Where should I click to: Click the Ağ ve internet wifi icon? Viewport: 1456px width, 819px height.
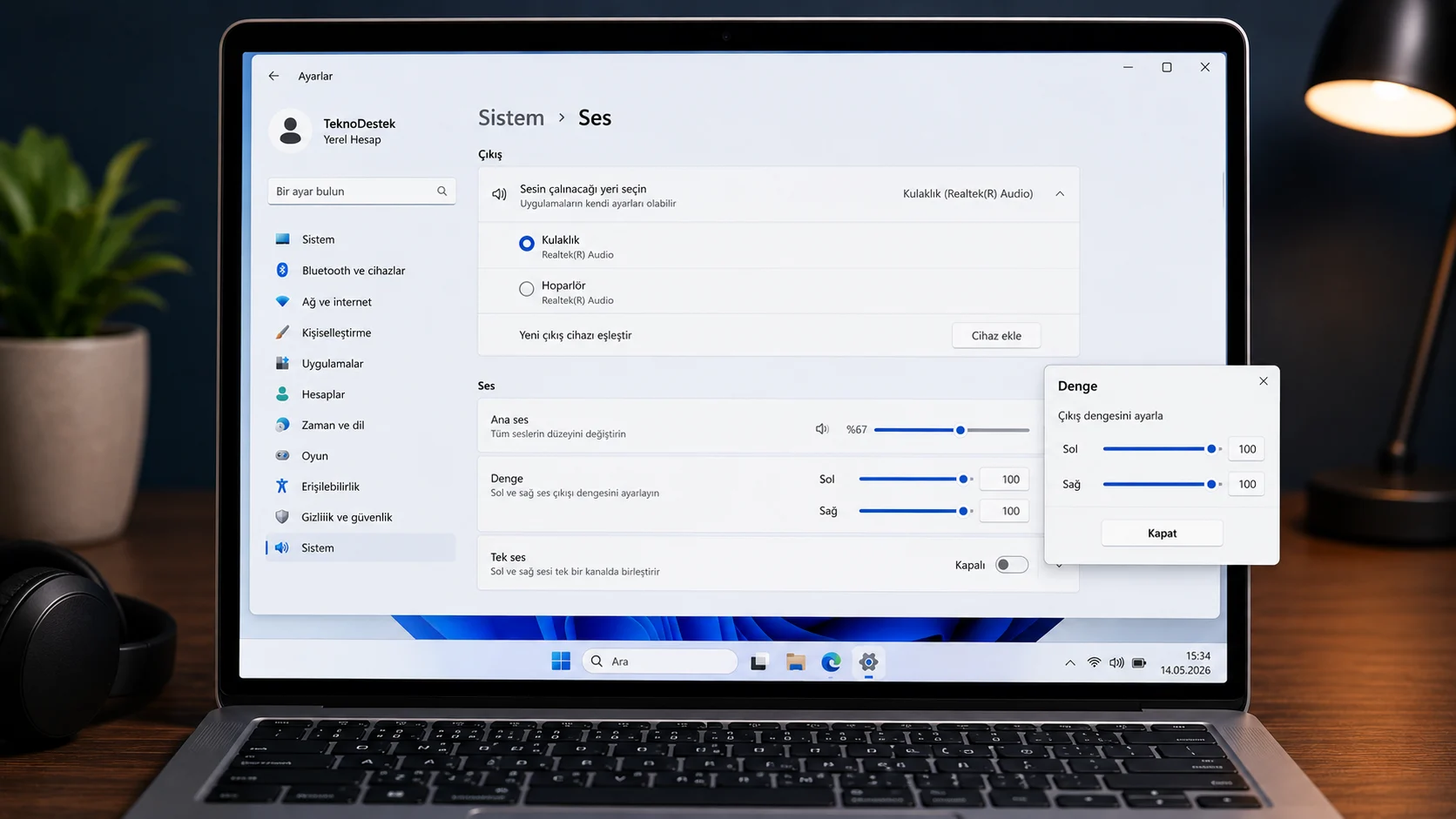pos(282,302)
